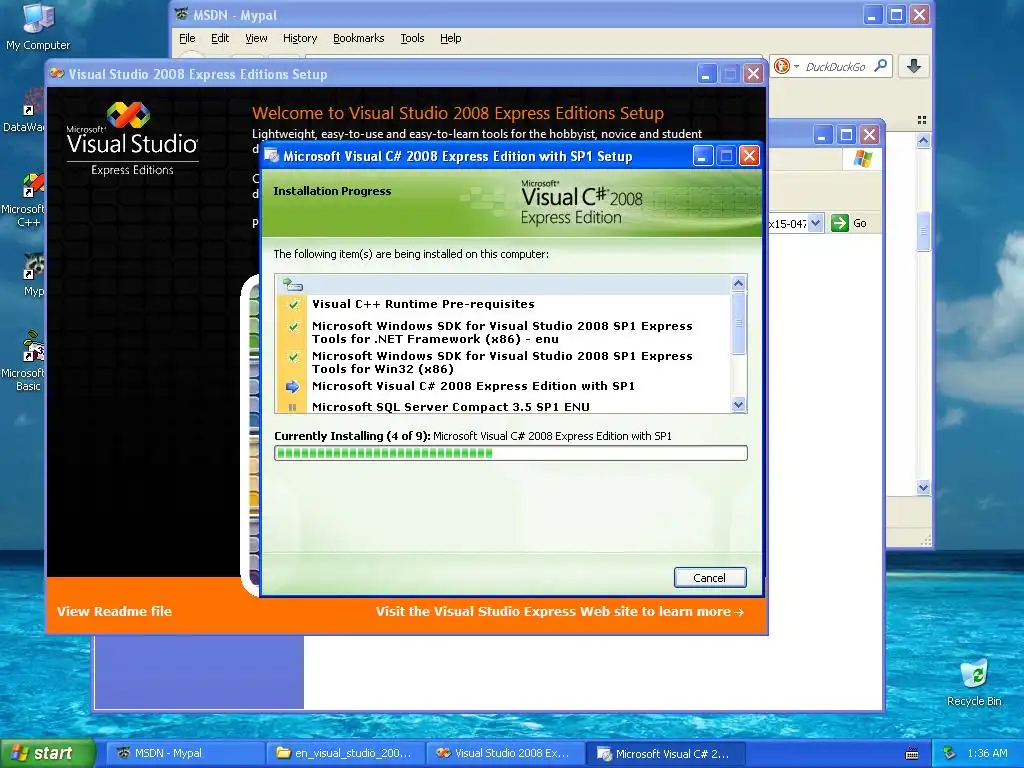Minimize the Visual C# Setup dialog
The width and height of the screenshot is (1024, 768).
click(703, 155)
